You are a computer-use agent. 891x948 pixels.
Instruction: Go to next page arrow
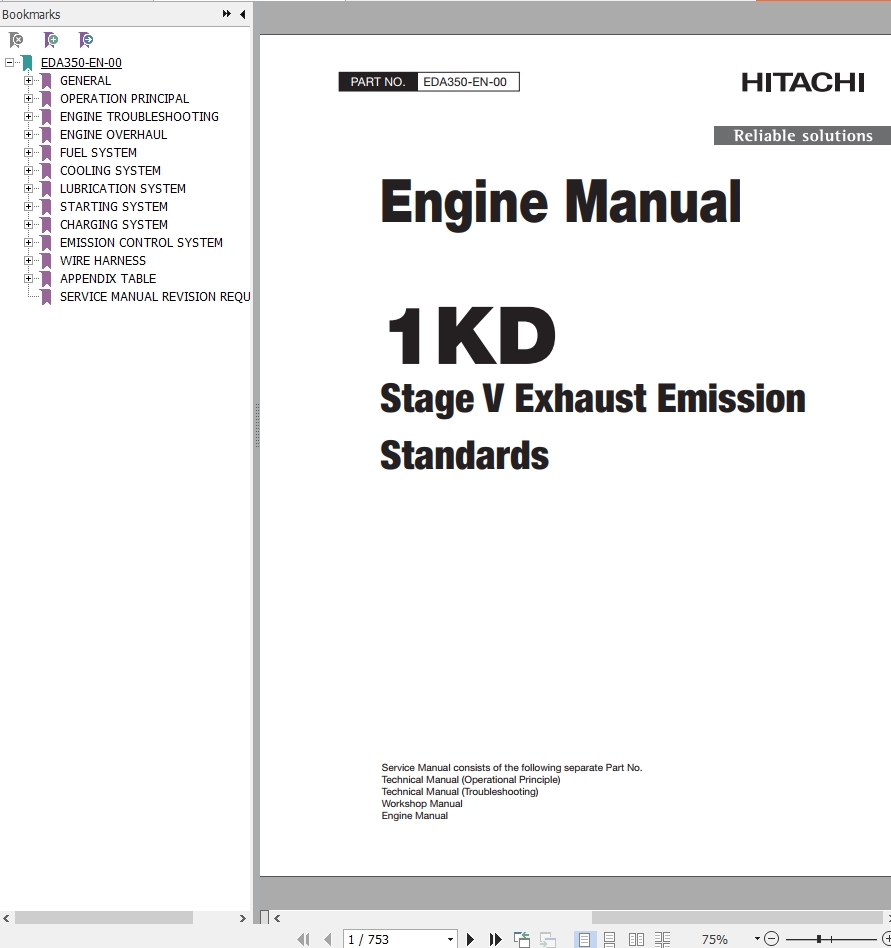[470, 939]
